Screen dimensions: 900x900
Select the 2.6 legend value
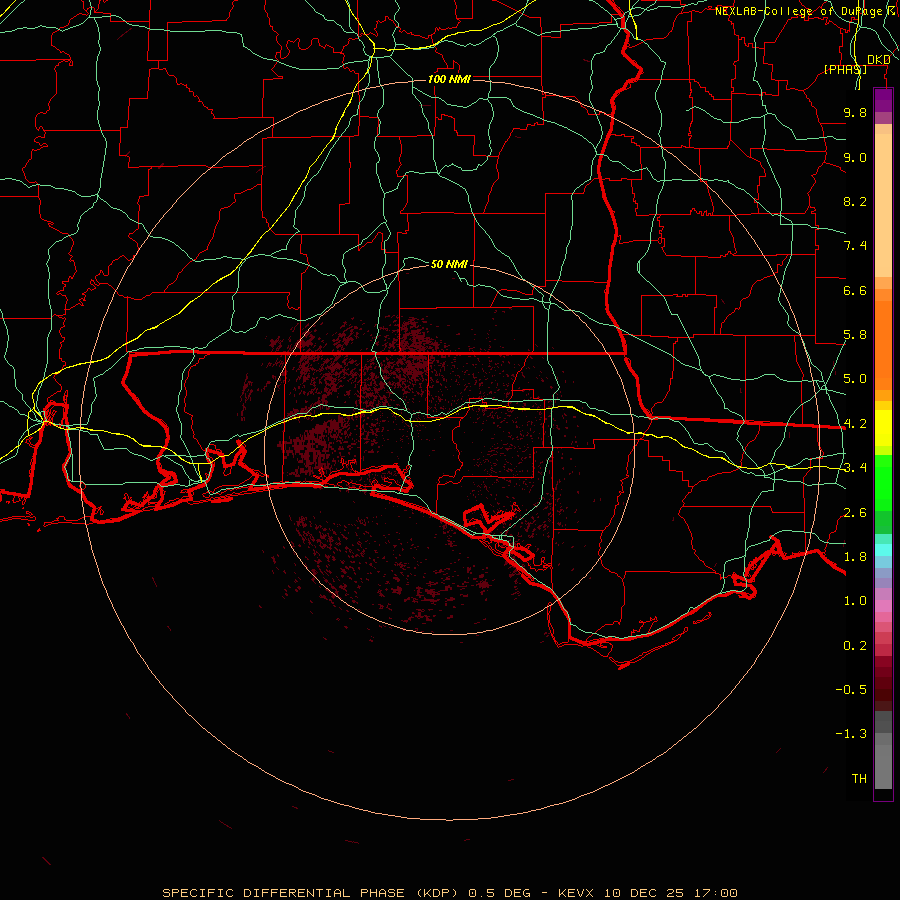[855, 513]
